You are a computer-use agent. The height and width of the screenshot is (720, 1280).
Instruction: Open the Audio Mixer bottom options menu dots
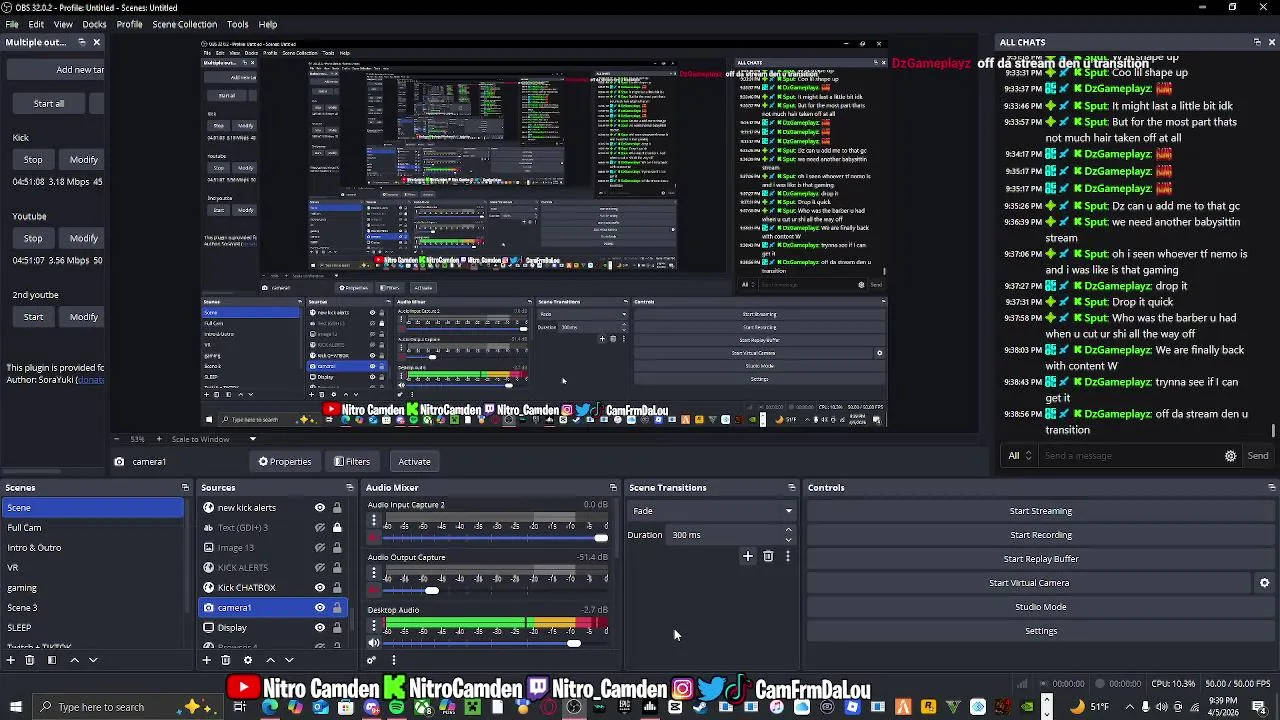(393, 660)
